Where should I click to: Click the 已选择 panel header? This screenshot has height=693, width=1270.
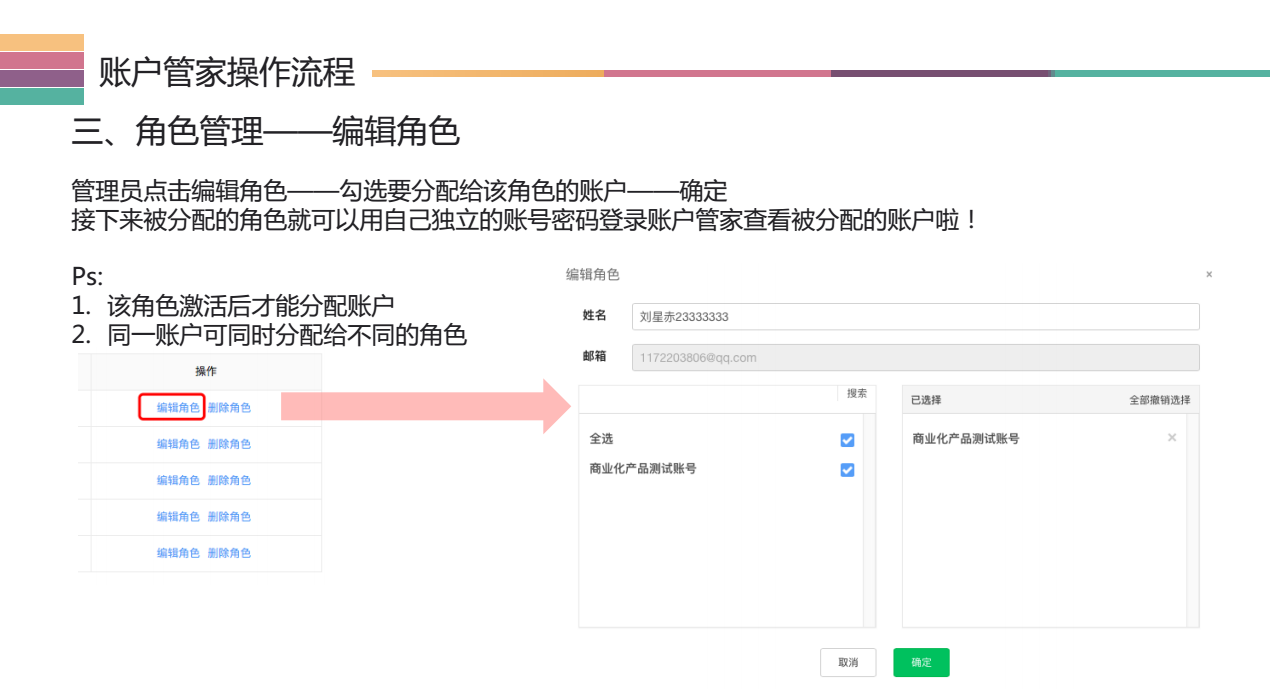point(927,399)
